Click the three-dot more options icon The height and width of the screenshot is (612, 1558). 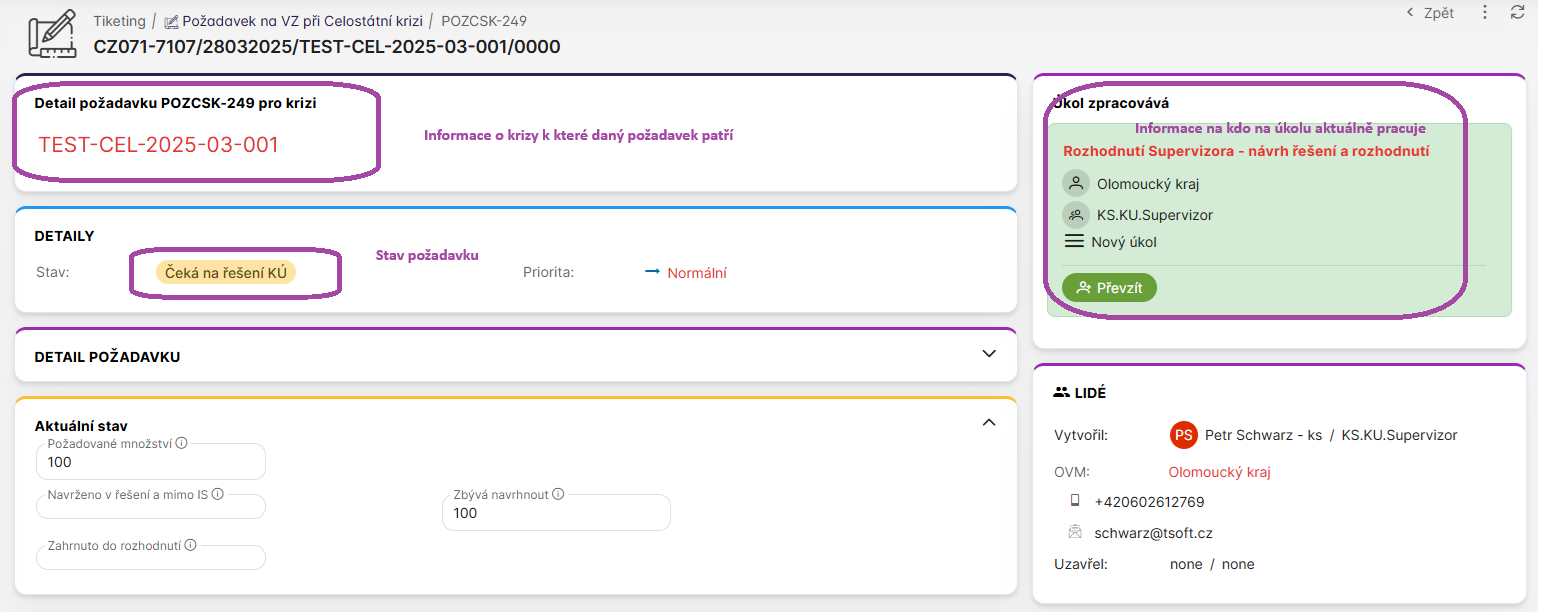[1485, 13]
